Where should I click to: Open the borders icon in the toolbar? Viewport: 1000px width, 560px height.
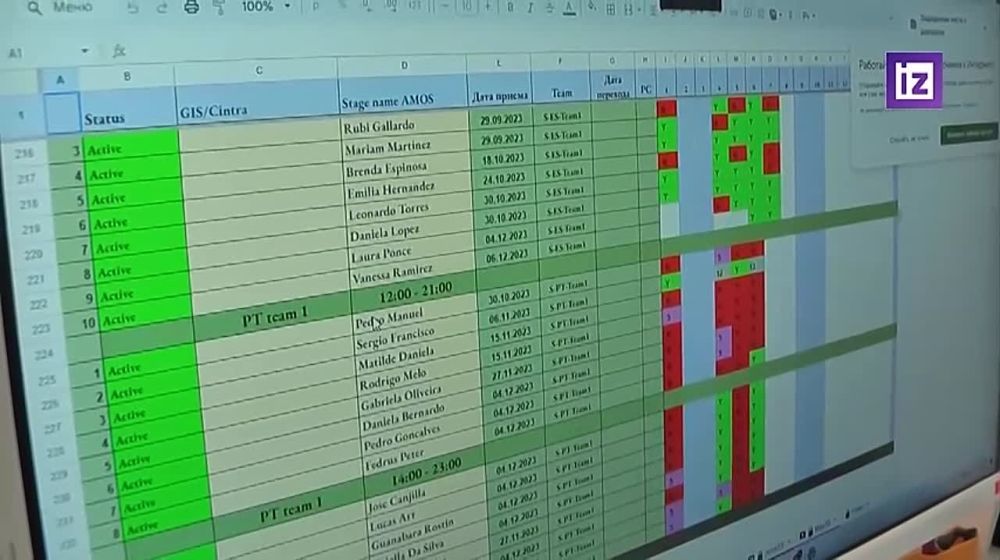[x=610, y=8]
